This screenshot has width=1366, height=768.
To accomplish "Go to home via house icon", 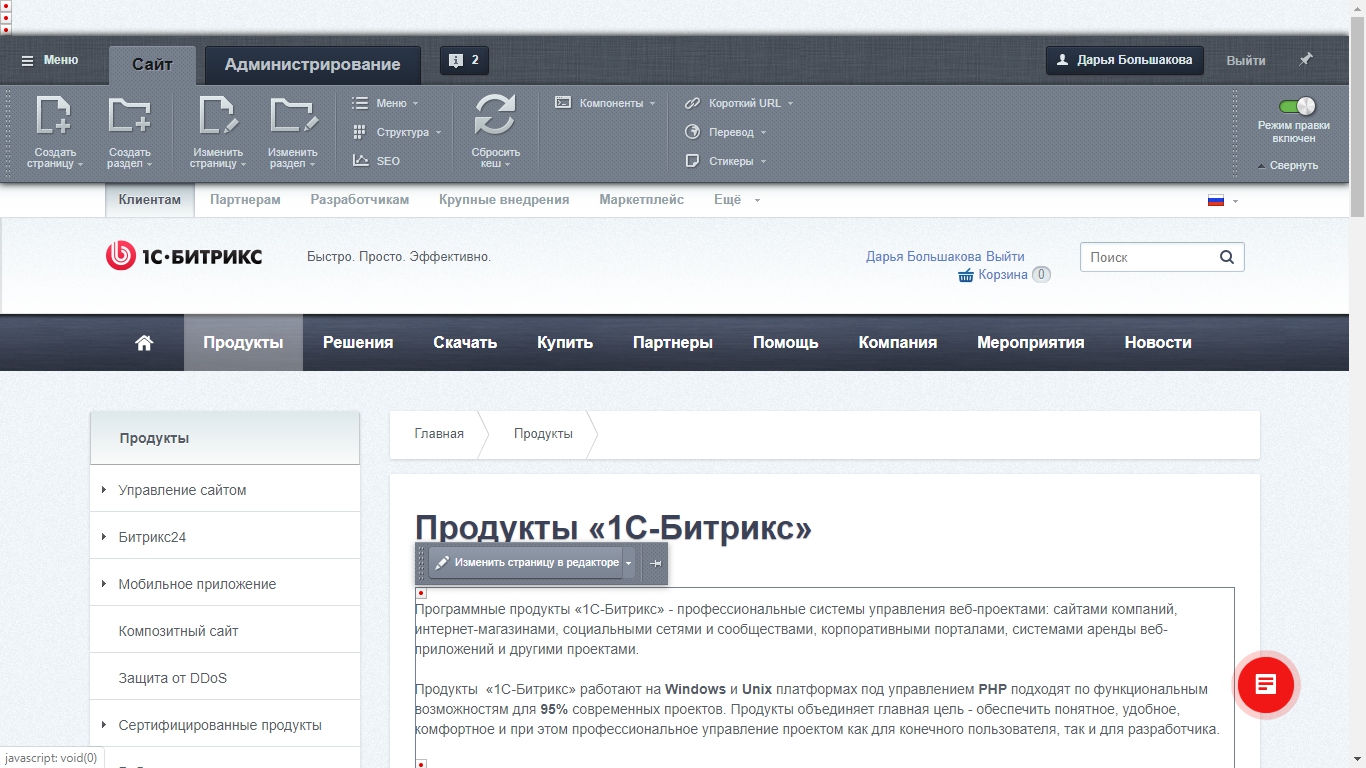I will [144, 343].
